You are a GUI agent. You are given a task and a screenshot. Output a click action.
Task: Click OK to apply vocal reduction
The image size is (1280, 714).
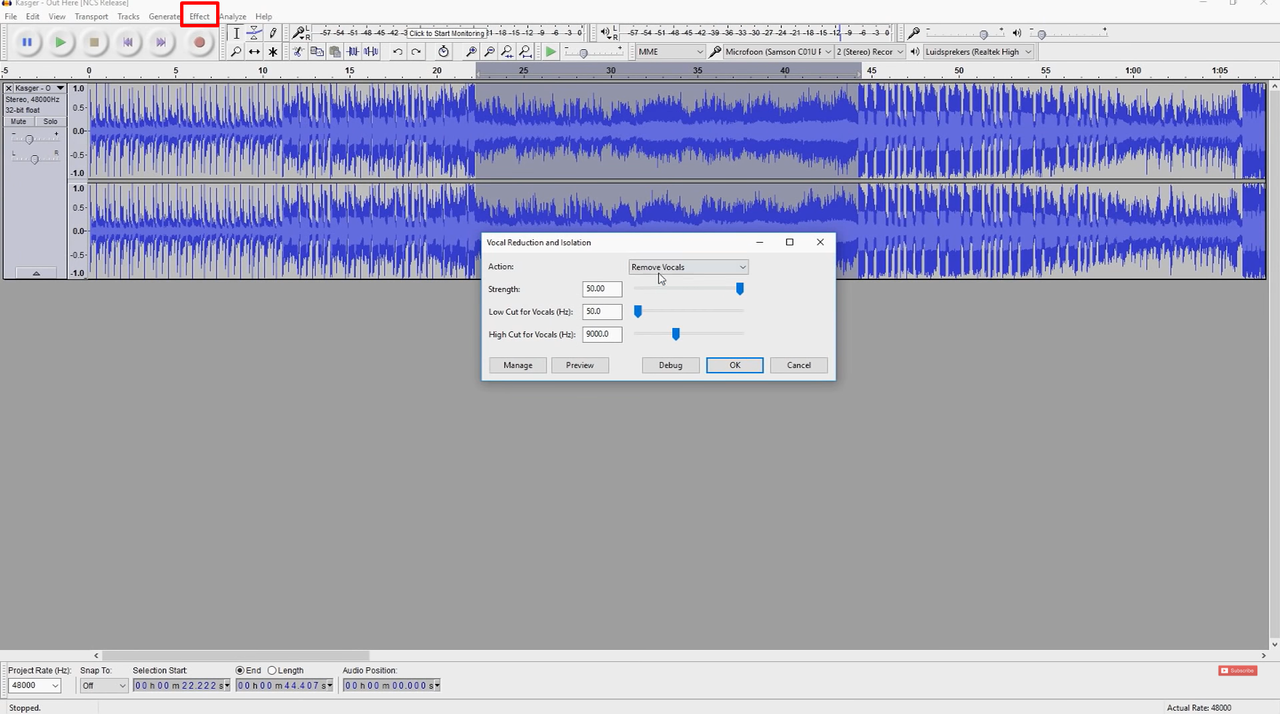[x=734, y=365]
